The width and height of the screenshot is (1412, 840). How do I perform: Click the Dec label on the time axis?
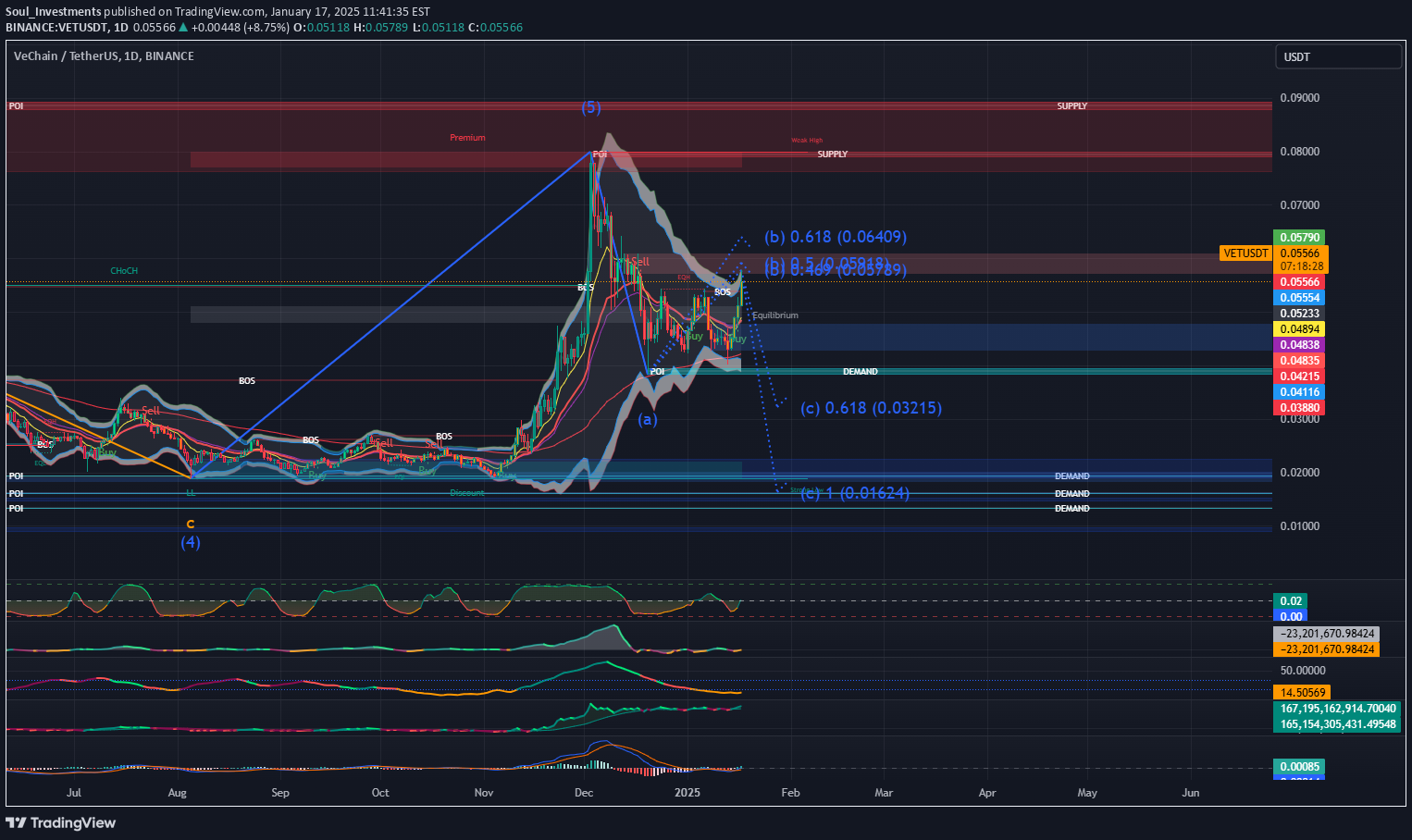583,793
